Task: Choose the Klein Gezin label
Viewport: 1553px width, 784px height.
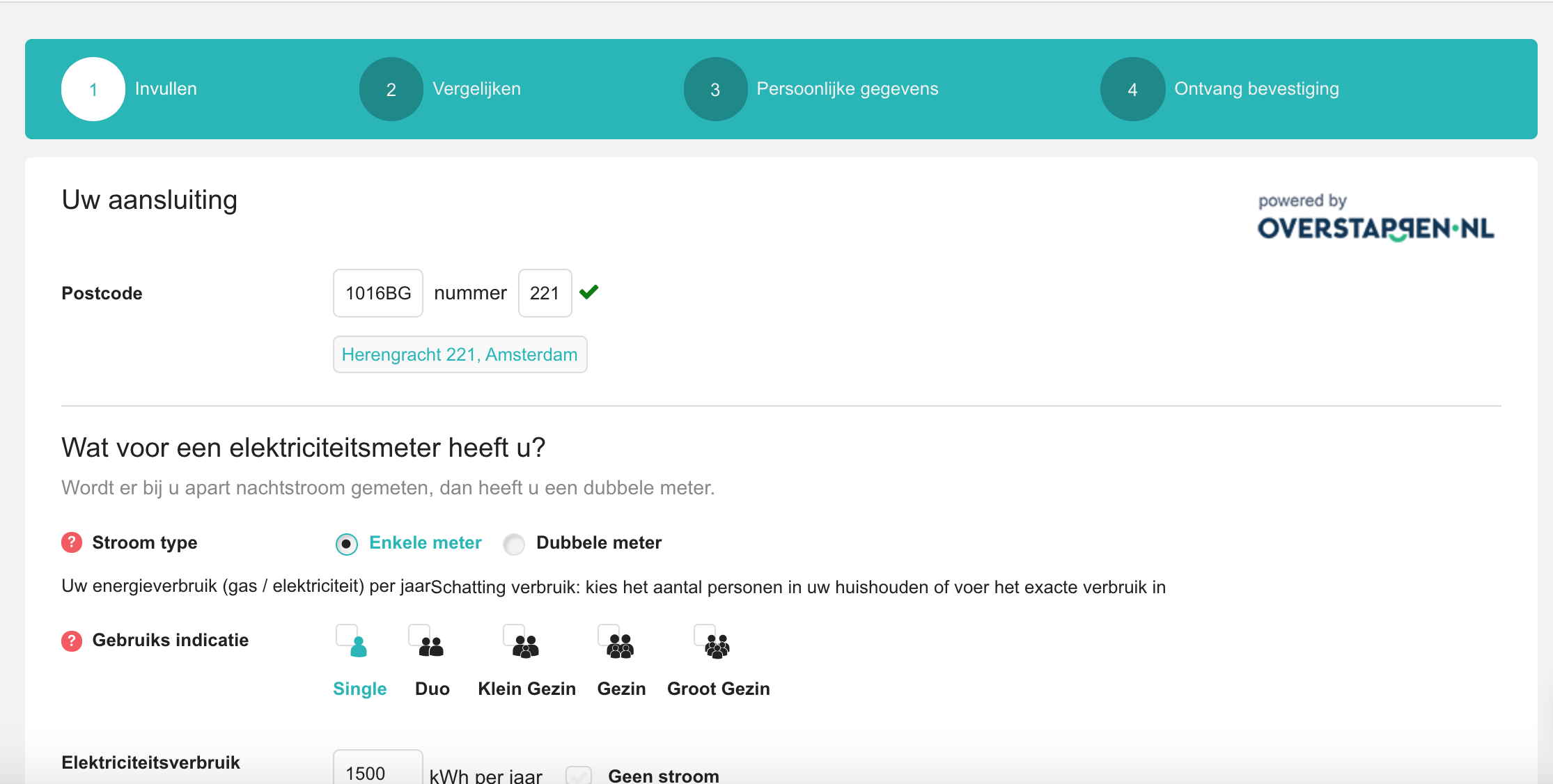Action: tap(526, 689)
